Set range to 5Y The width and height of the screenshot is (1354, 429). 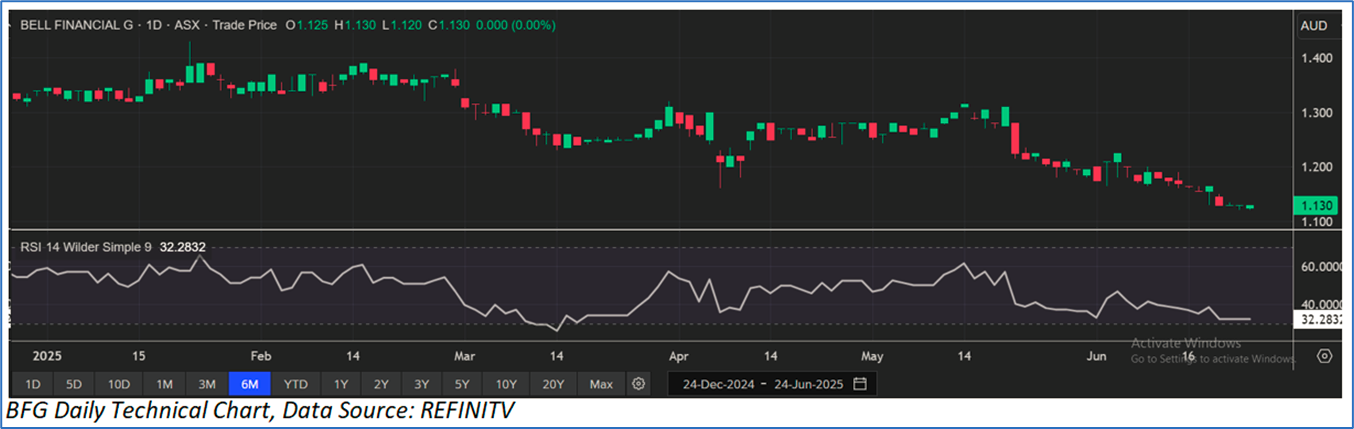[461, 384]
